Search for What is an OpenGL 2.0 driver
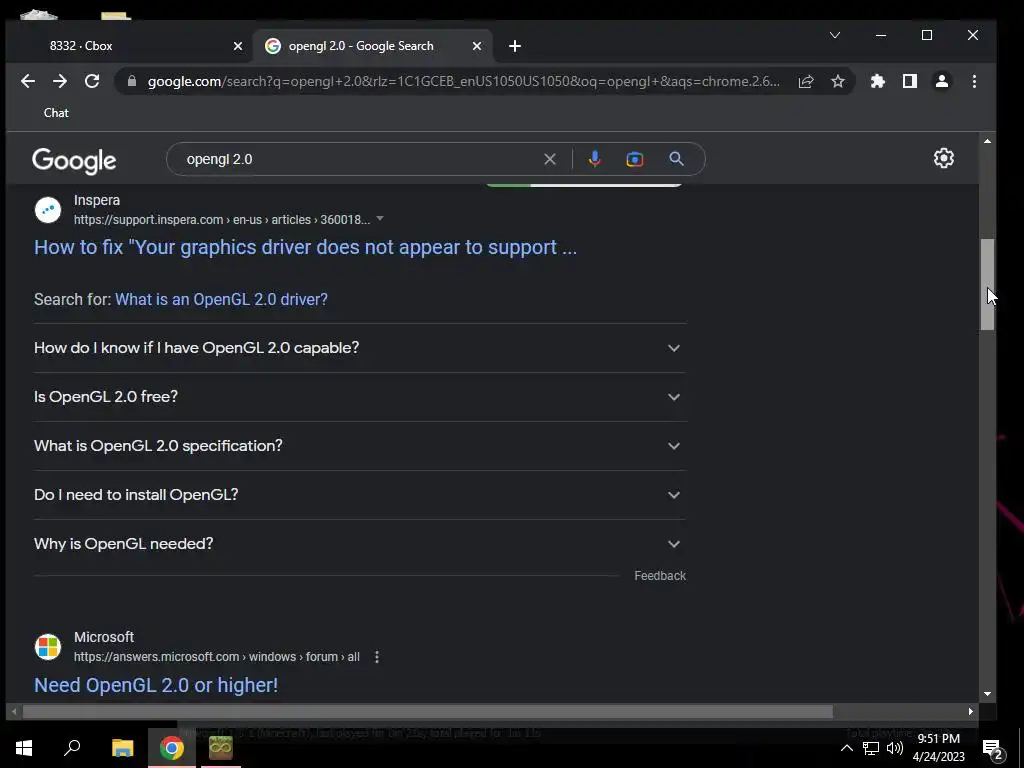 tap(221, 299)
